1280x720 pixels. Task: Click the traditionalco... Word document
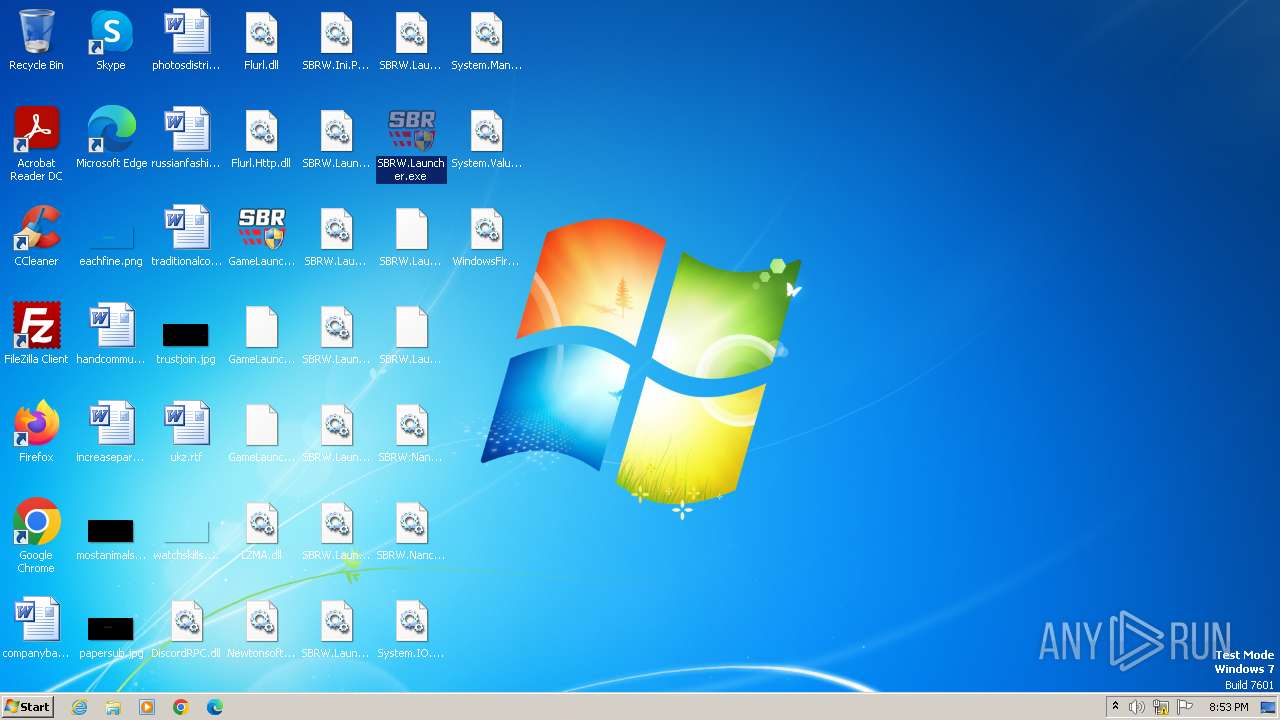[x=186, y=237]
